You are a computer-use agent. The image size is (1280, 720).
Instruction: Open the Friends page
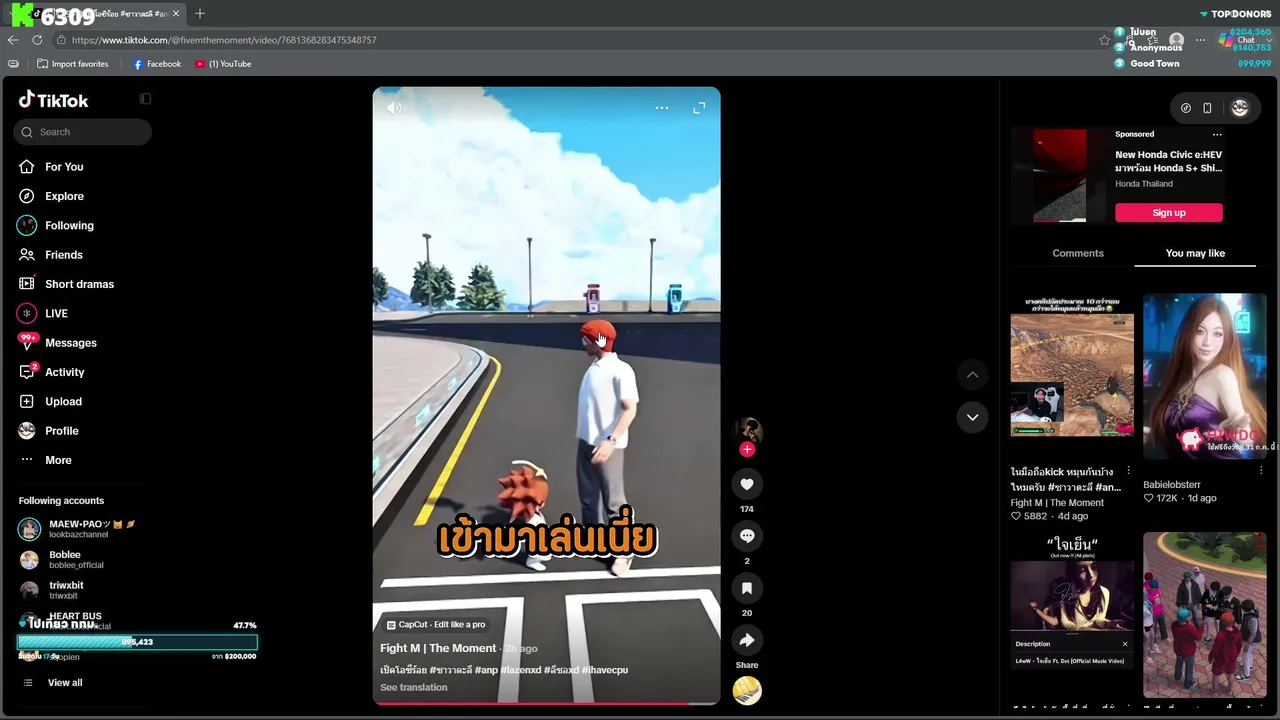point(63,255)
